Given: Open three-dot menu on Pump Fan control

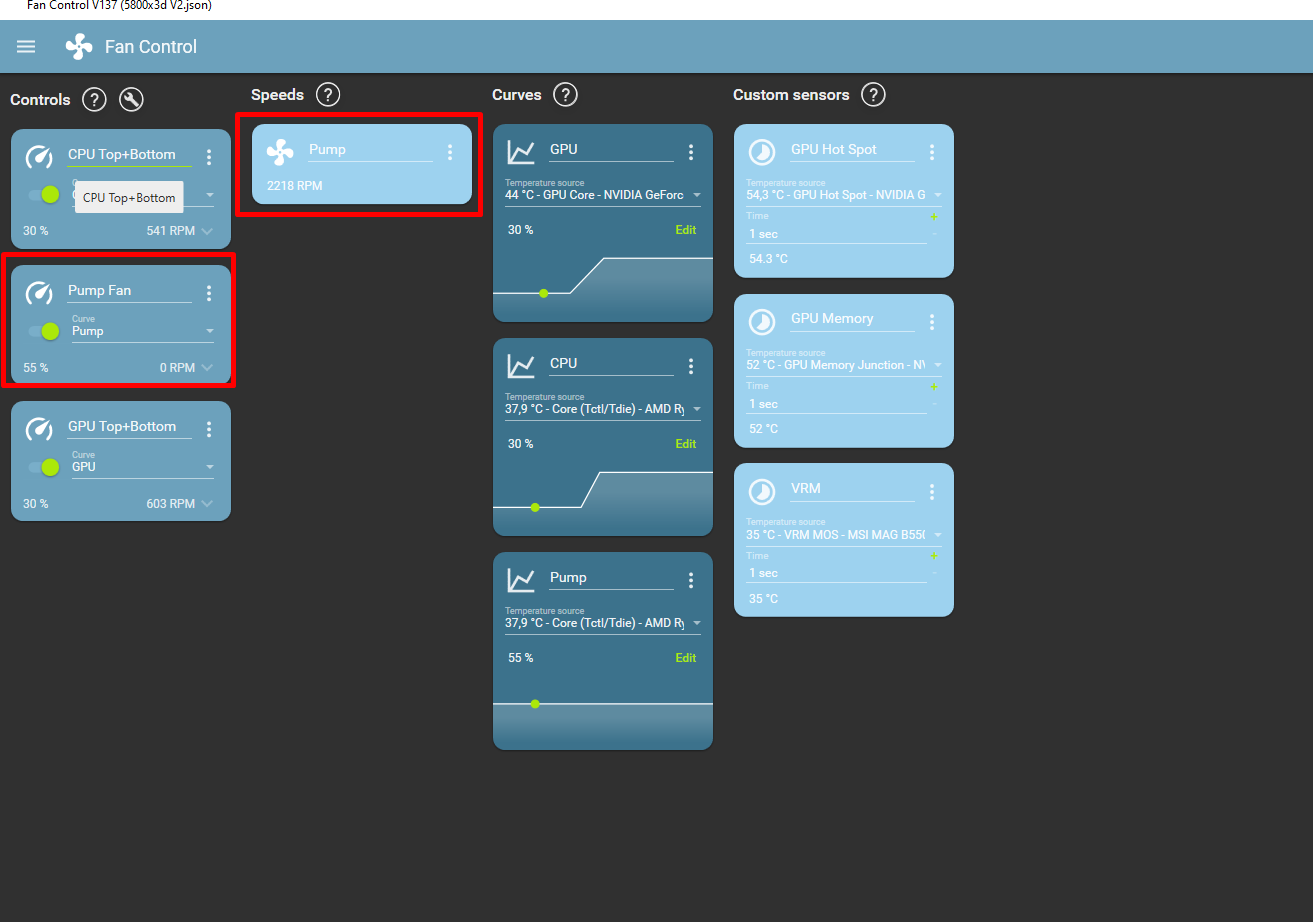Looking at the screenshot, I should coord(209,292).
